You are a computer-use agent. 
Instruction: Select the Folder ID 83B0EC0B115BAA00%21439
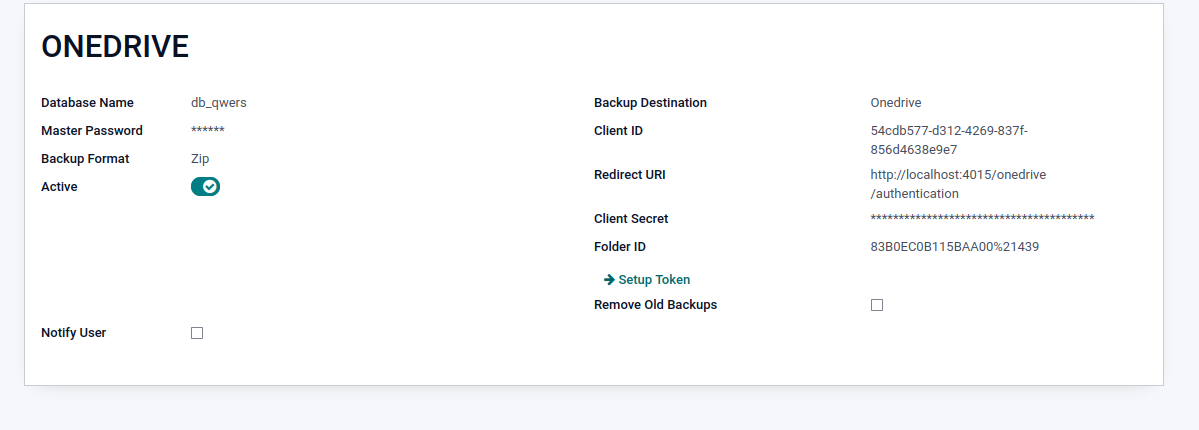pos(954,247)
